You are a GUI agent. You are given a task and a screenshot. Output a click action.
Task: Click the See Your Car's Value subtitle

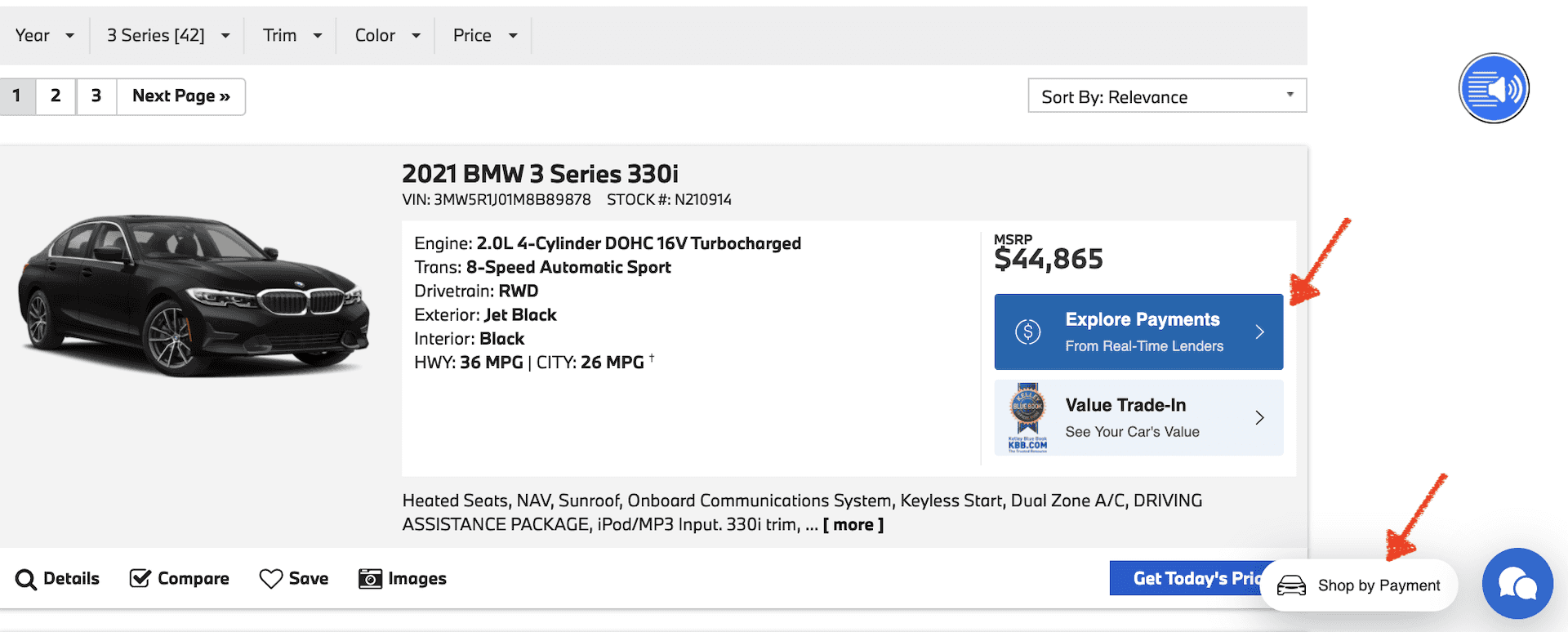tap(1132, 432)
